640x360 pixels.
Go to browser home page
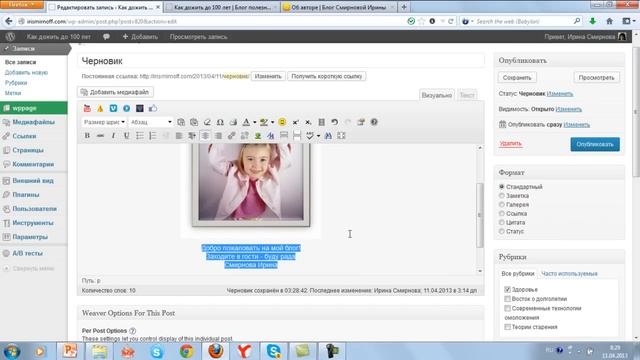[x=609, y=21]
